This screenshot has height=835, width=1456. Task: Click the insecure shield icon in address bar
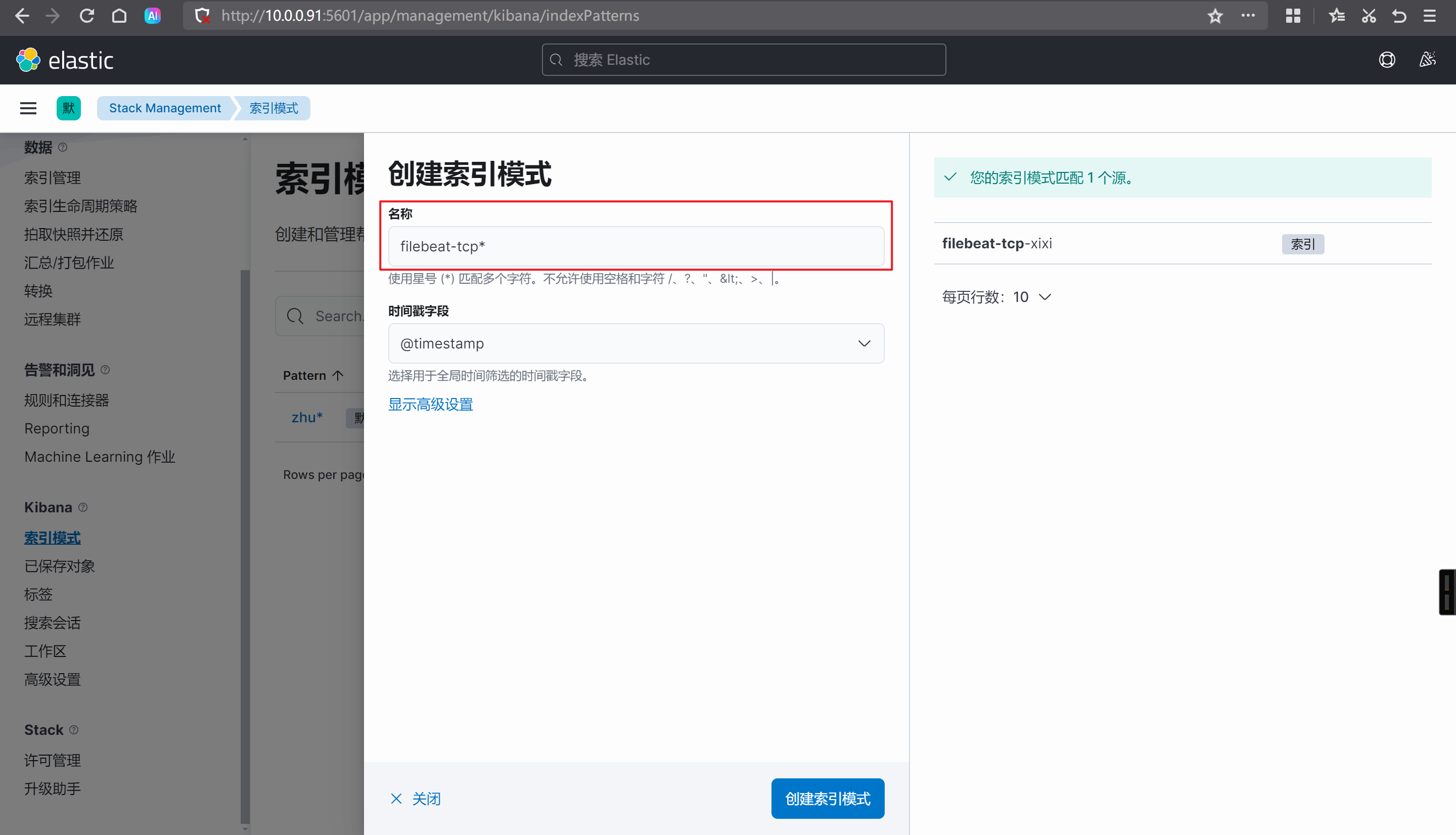202,16
